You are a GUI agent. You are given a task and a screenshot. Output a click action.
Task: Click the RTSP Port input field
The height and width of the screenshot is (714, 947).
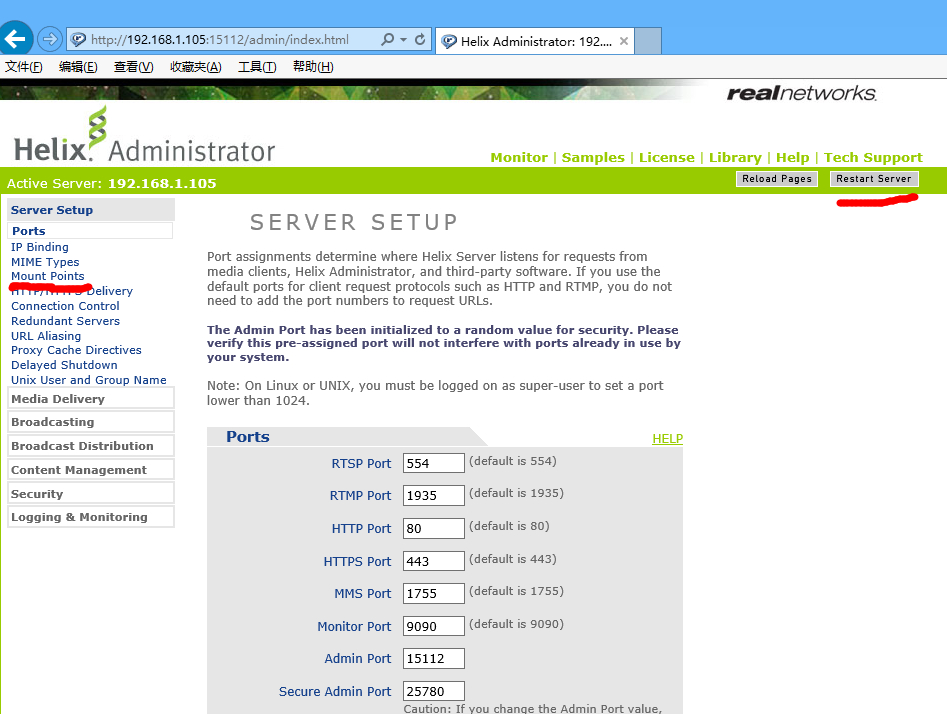(x=434, y=463)
